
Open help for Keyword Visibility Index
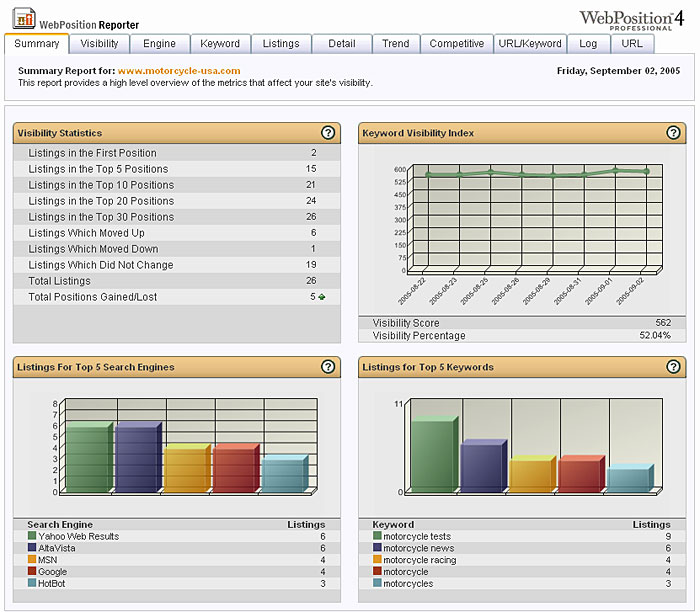click(673, 133)
